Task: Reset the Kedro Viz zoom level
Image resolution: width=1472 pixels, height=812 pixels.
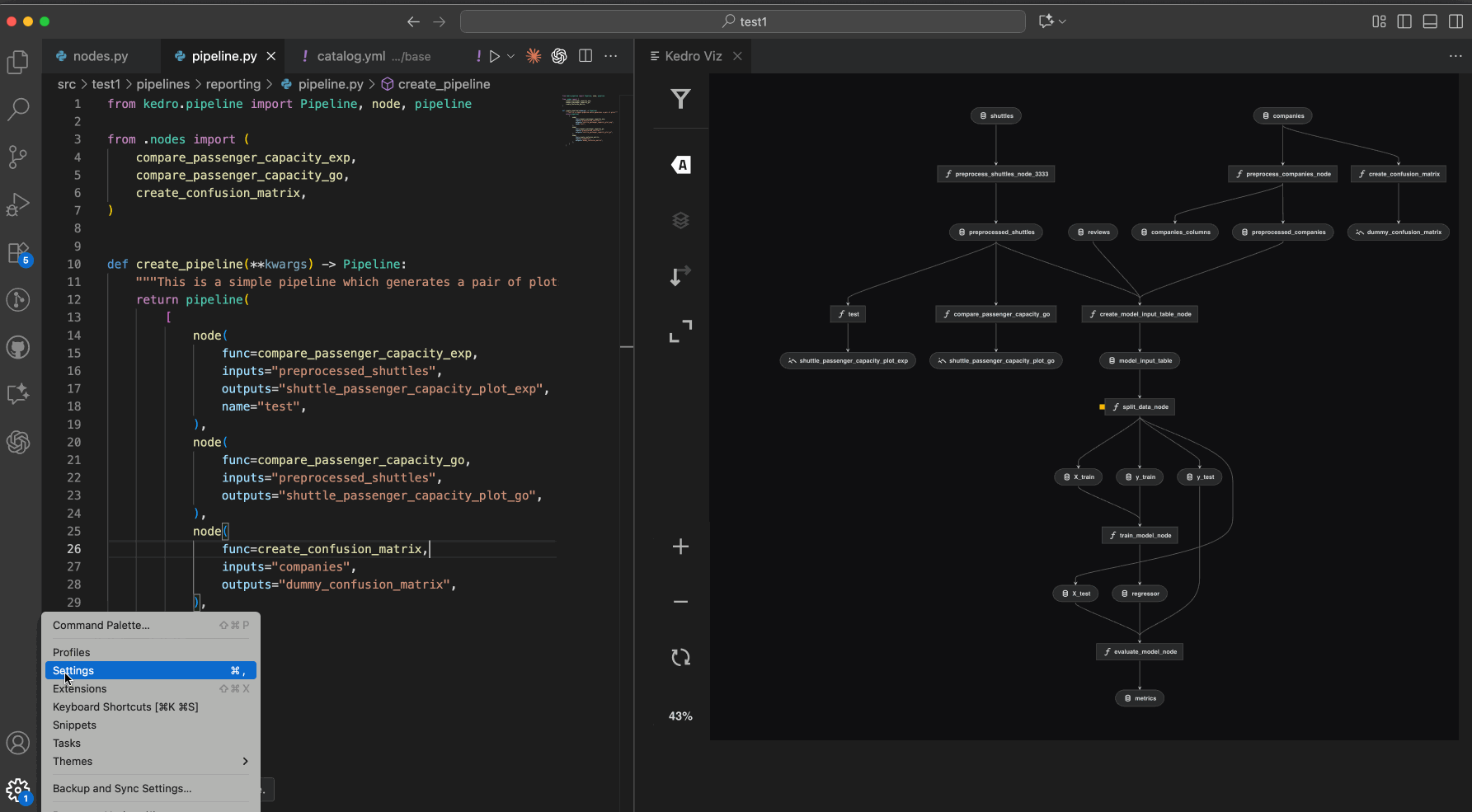Action: (680, 657)
